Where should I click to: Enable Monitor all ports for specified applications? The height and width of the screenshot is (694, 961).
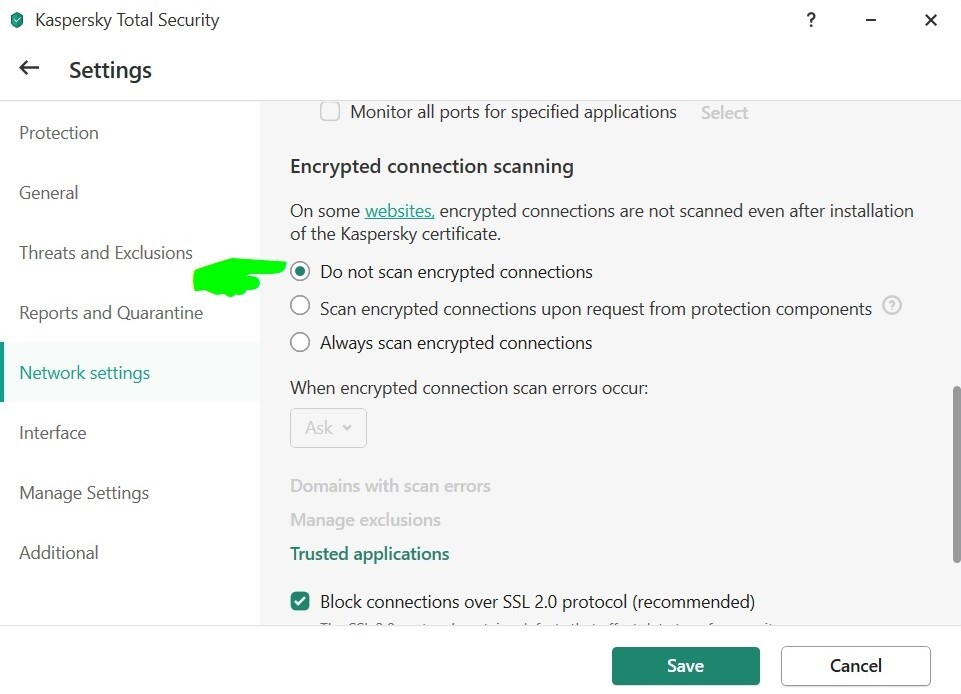[x=330, y=112]
